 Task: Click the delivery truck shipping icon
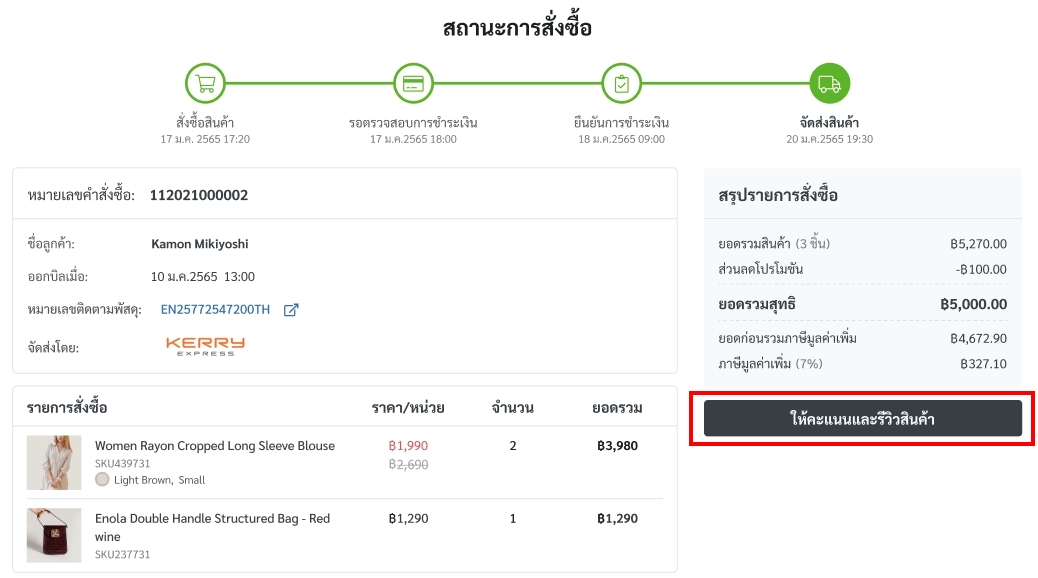pyautogui.click(x=829, y=83)
